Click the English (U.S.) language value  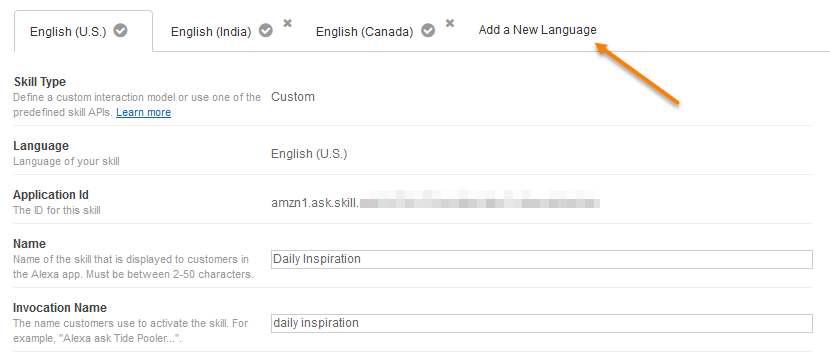pyautogui.click(x=309, y=154)
